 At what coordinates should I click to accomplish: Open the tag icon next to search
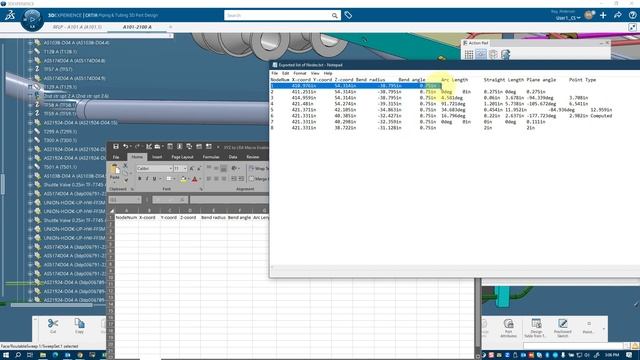pyautogui.click(x=348, y=15)
